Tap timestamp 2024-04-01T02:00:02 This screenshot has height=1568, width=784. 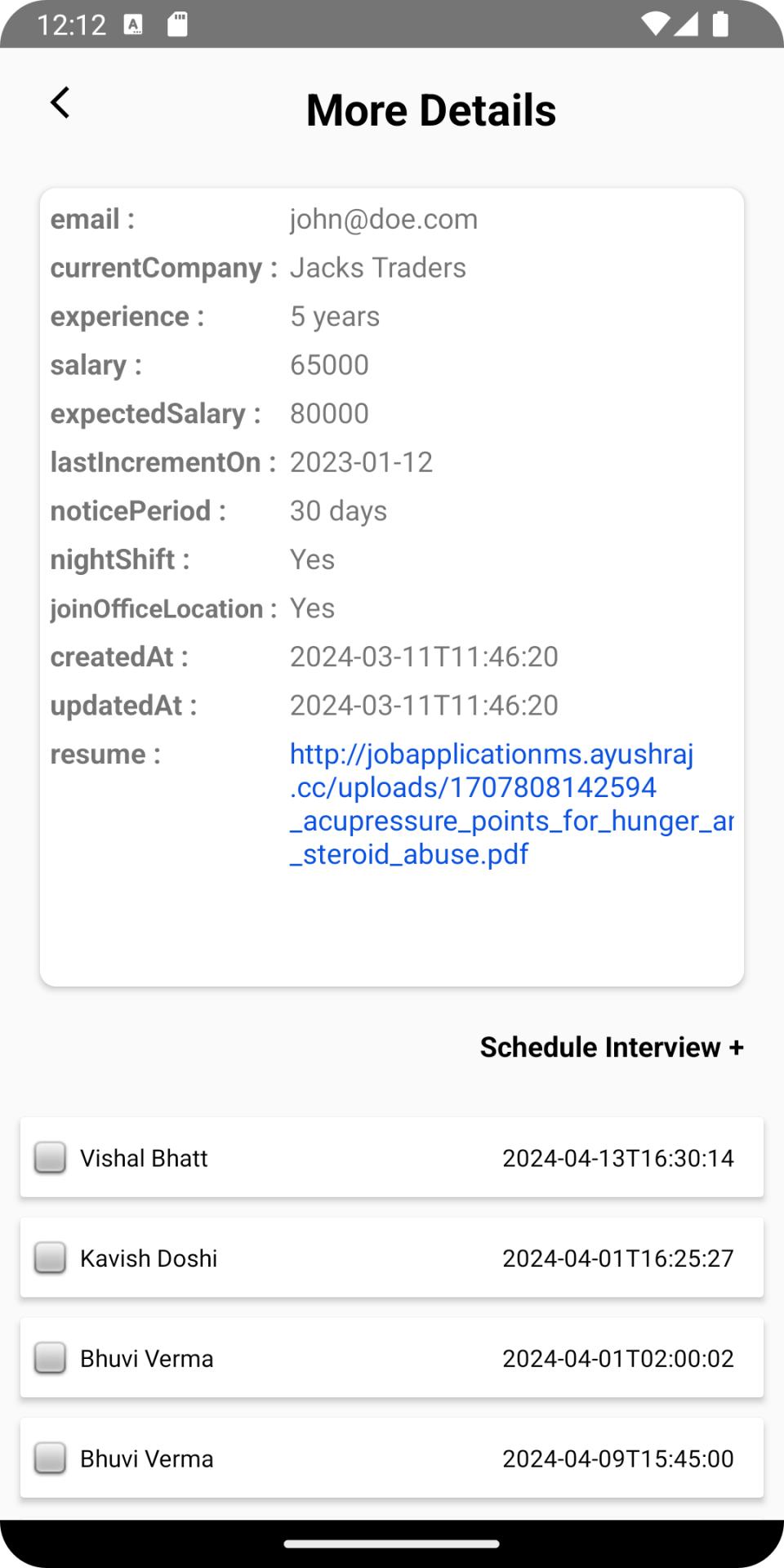(x=618, y=1358)
